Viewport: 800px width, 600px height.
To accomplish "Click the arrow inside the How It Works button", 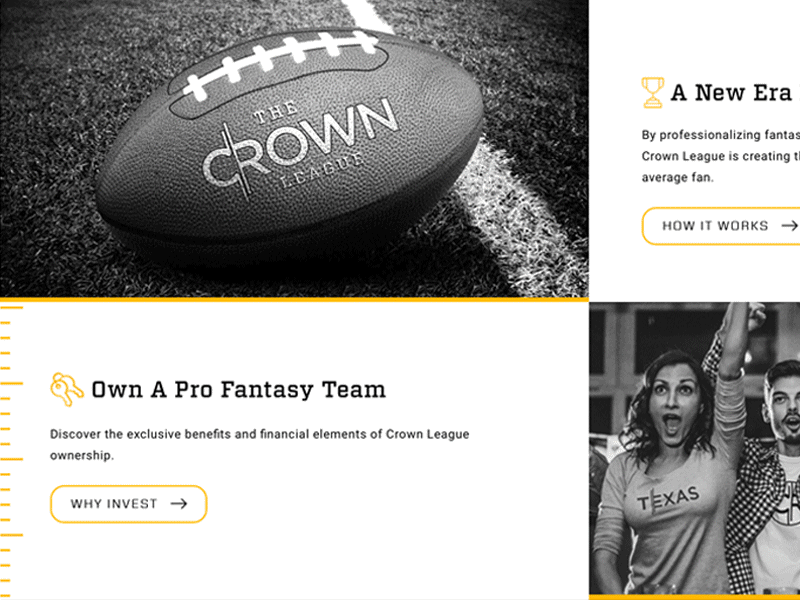I will [x=789, y=226].
